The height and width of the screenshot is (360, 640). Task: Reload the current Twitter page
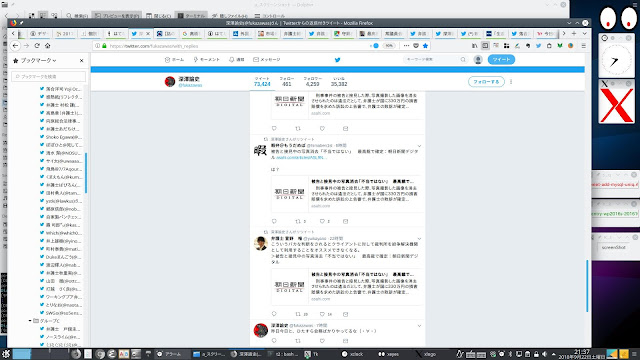37,46
